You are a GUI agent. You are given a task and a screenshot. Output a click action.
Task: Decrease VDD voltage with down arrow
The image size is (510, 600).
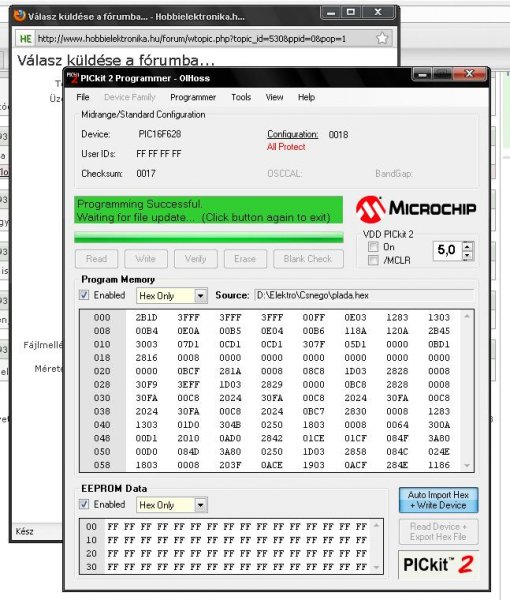467,255
